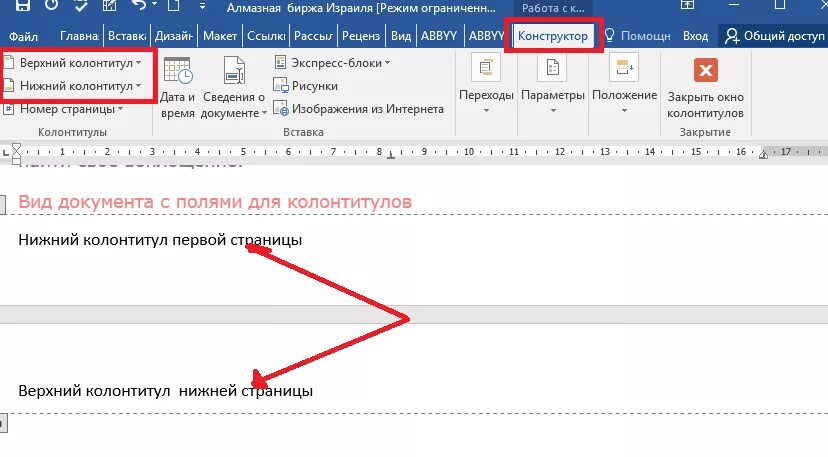Click the Номер страницы hash icon
The image size is (828, 457).
pyautogui.click(x=8, y=109)
